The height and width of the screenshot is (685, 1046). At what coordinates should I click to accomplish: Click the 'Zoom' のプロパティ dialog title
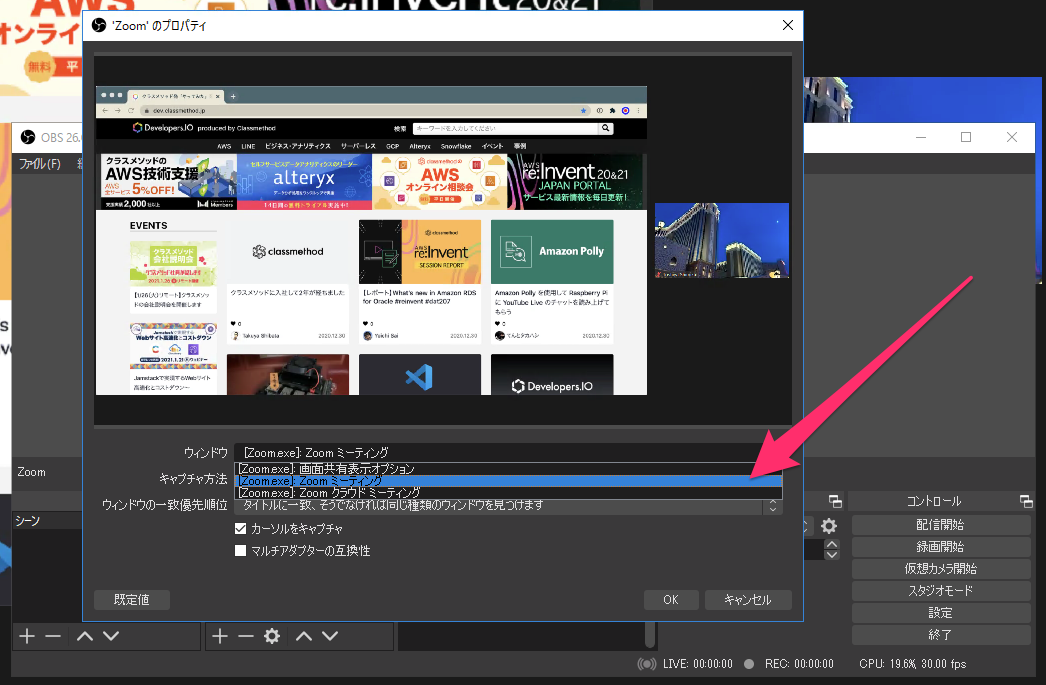159,26
